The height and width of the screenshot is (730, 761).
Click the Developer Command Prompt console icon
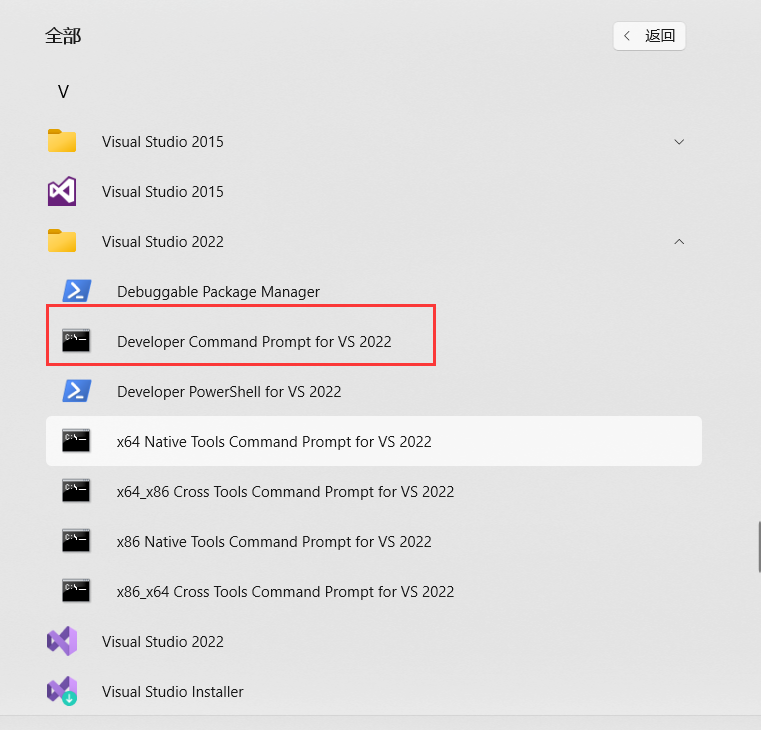[76, 341]
